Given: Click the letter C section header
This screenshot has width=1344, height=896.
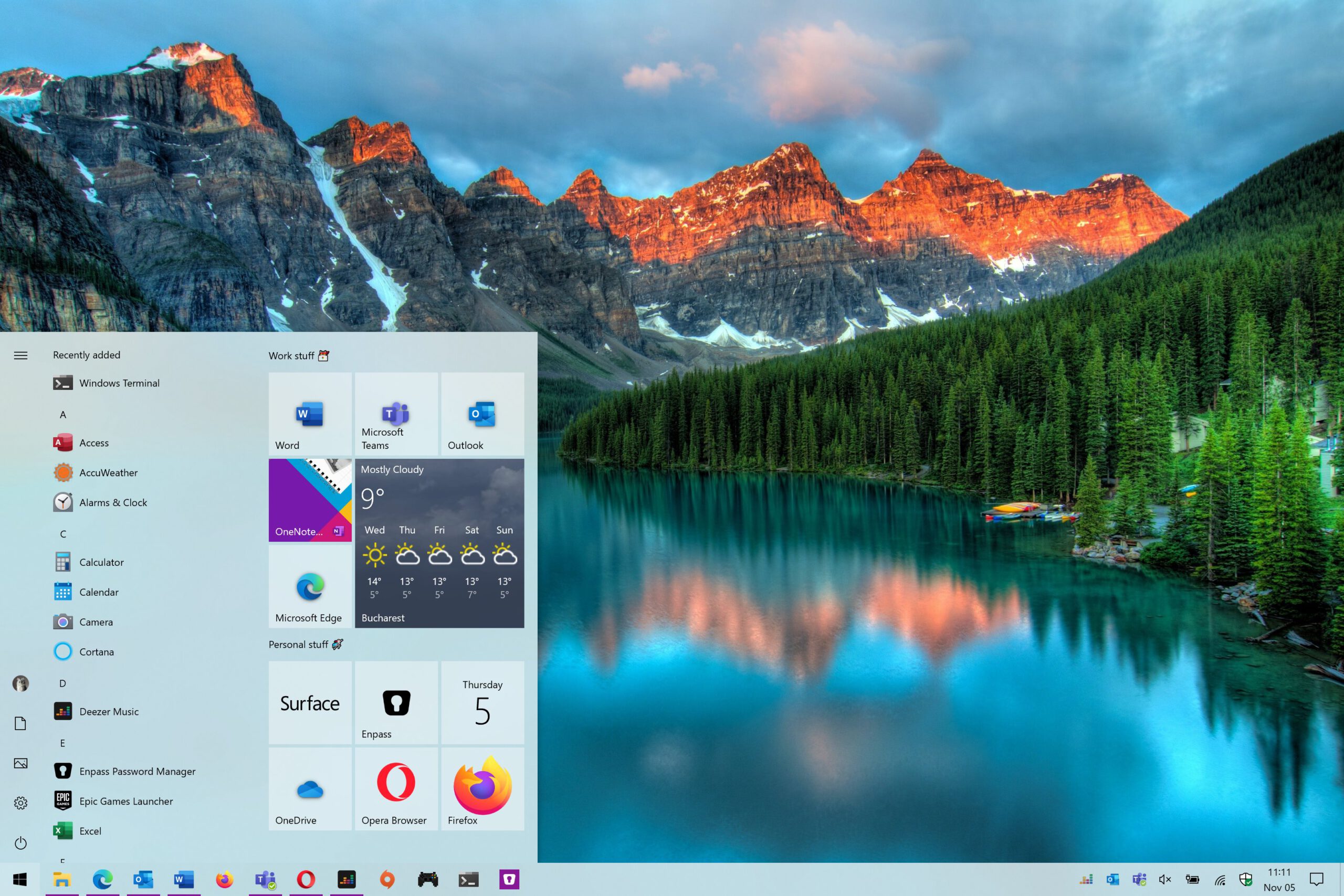Looking at the screenshot, I should (x=63, y=534).
